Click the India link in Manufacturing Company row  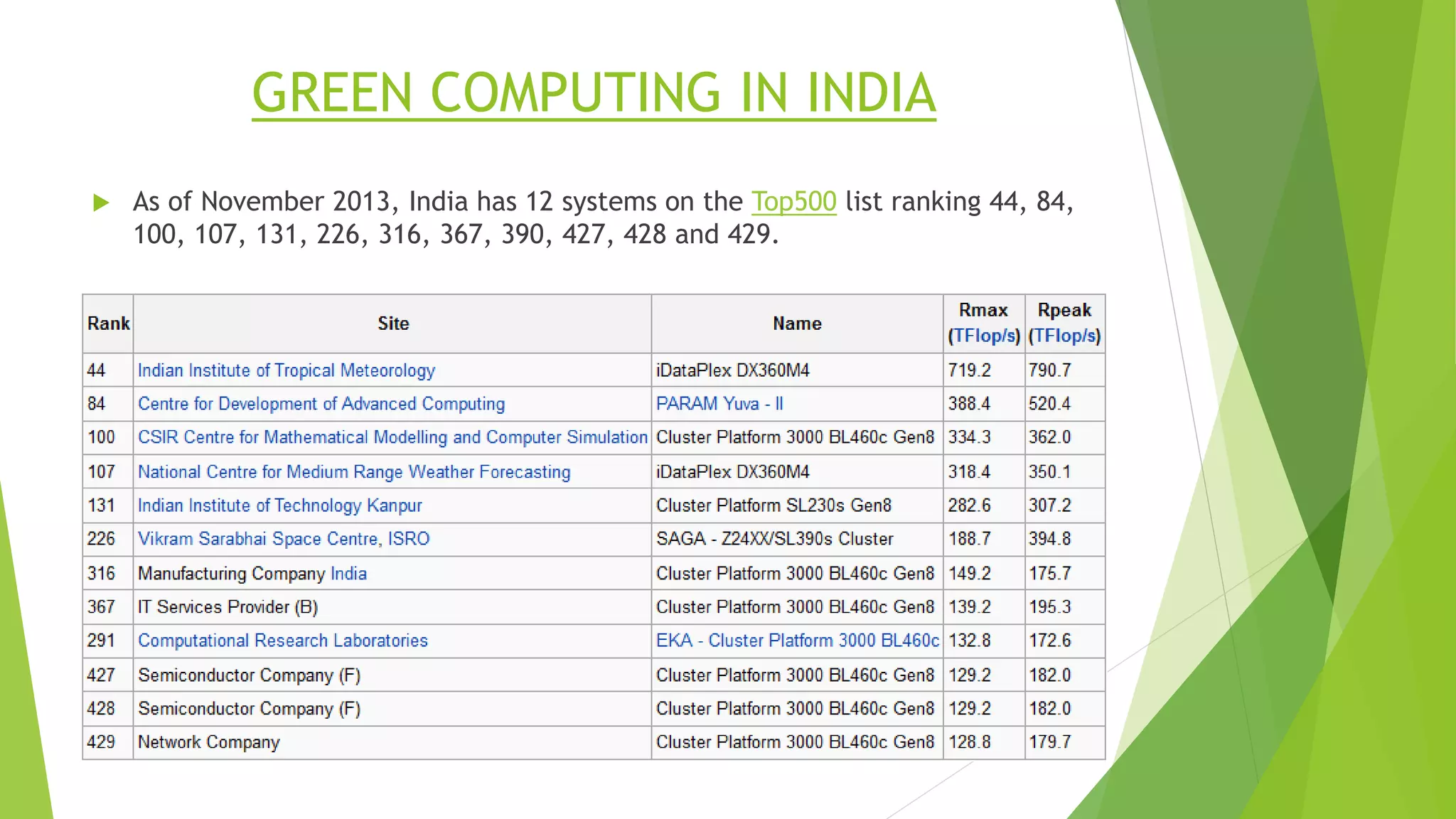[348, 574]
